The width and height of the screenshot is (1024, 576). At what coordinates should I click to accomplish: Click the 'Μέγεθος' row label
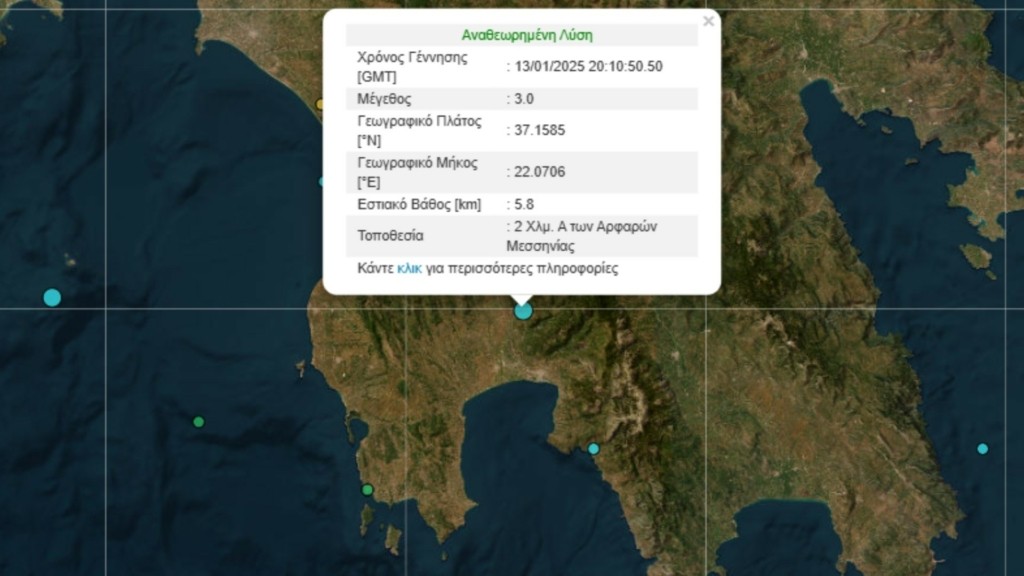(384, 99)
